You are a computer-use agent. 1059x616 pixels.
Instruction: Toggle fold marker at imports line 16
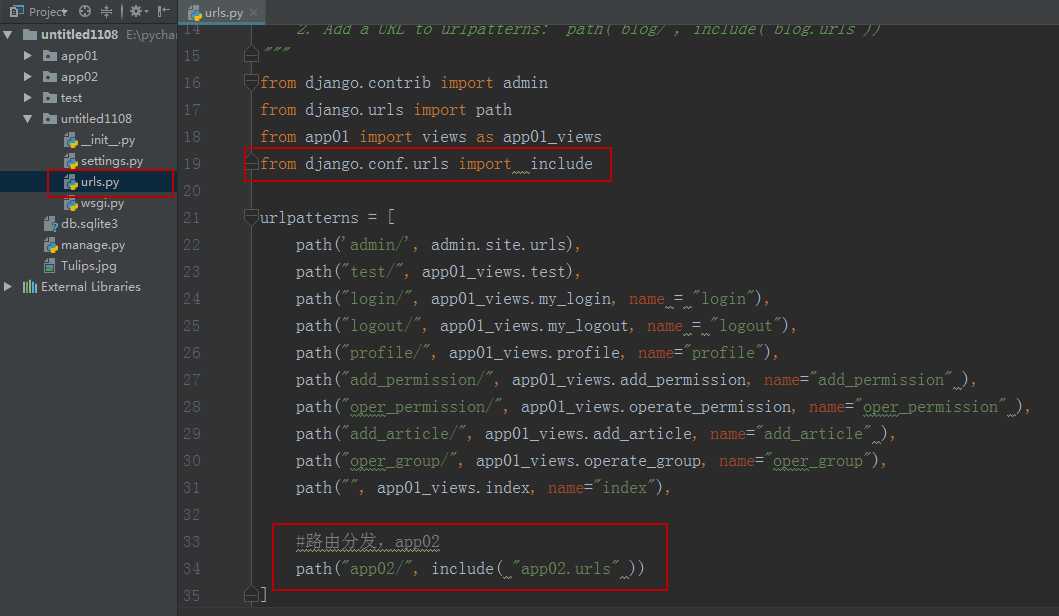click(251, 82)
